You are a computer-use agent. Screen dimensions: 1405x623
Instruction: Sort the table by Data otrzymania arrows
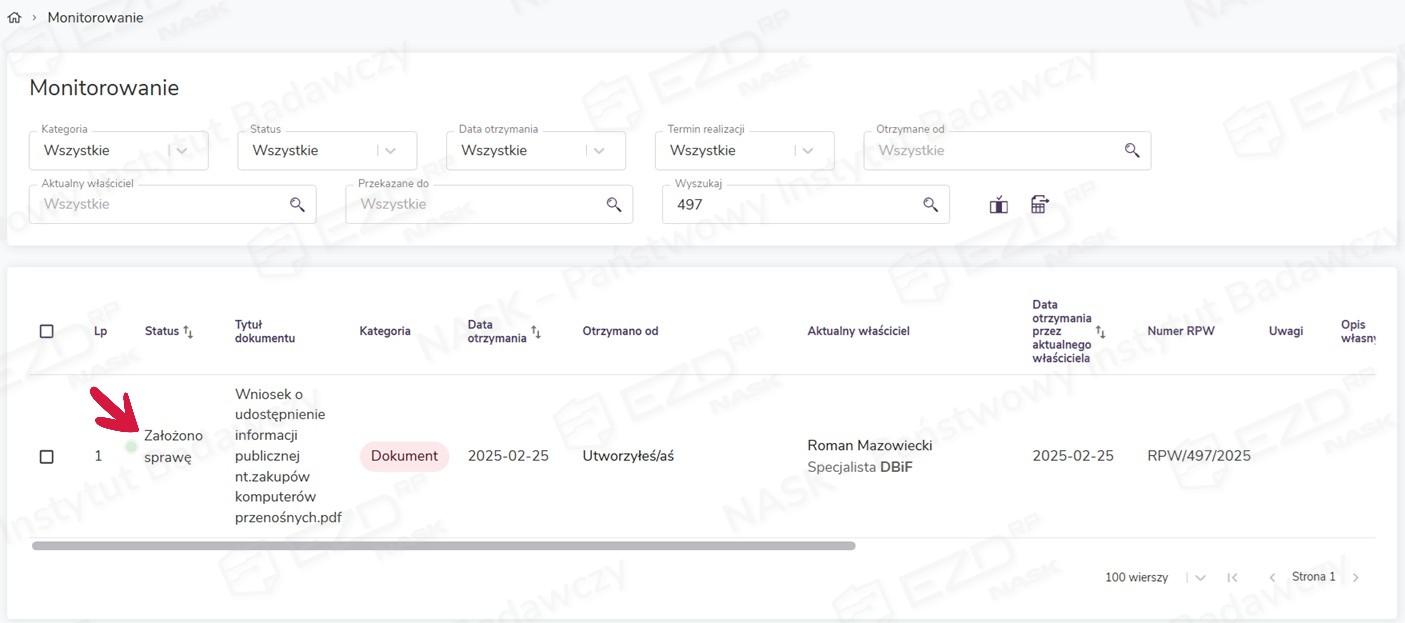(536, 332)
